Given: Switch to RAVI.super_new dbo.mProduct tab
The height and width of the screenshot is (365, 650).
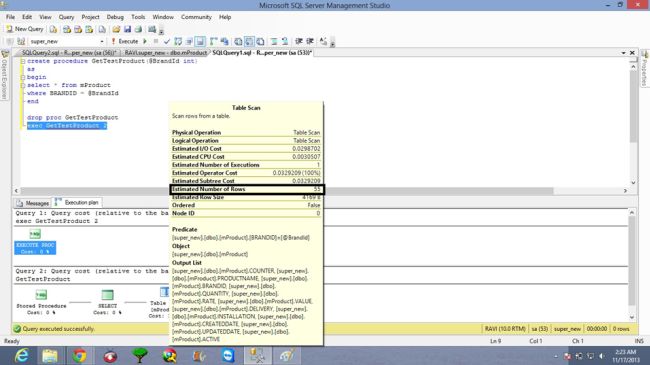Looking at the screenshot, I should click(165, 53).
